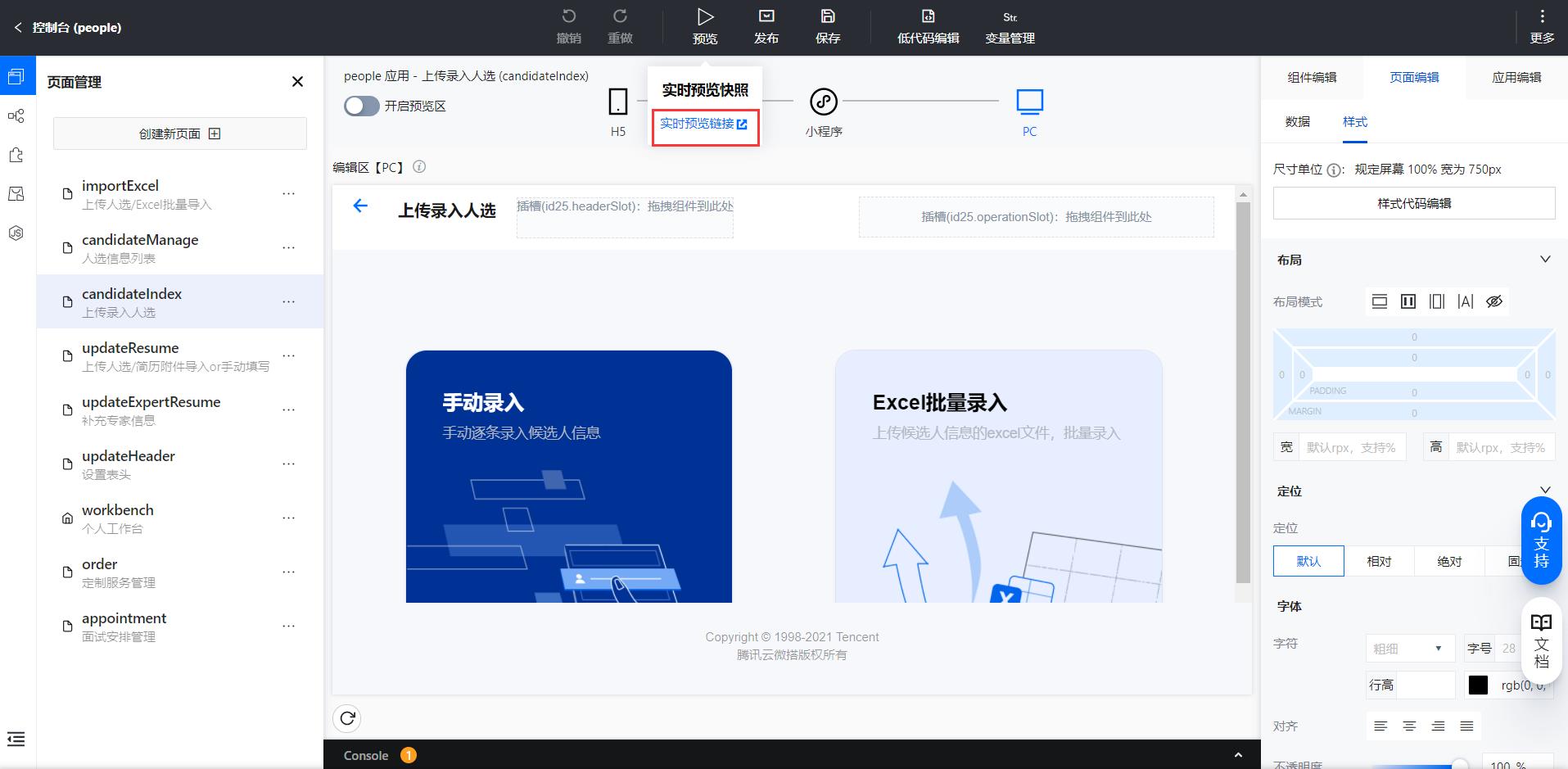Click the 创建新页面 button
1568x769 pixels.
180,133
